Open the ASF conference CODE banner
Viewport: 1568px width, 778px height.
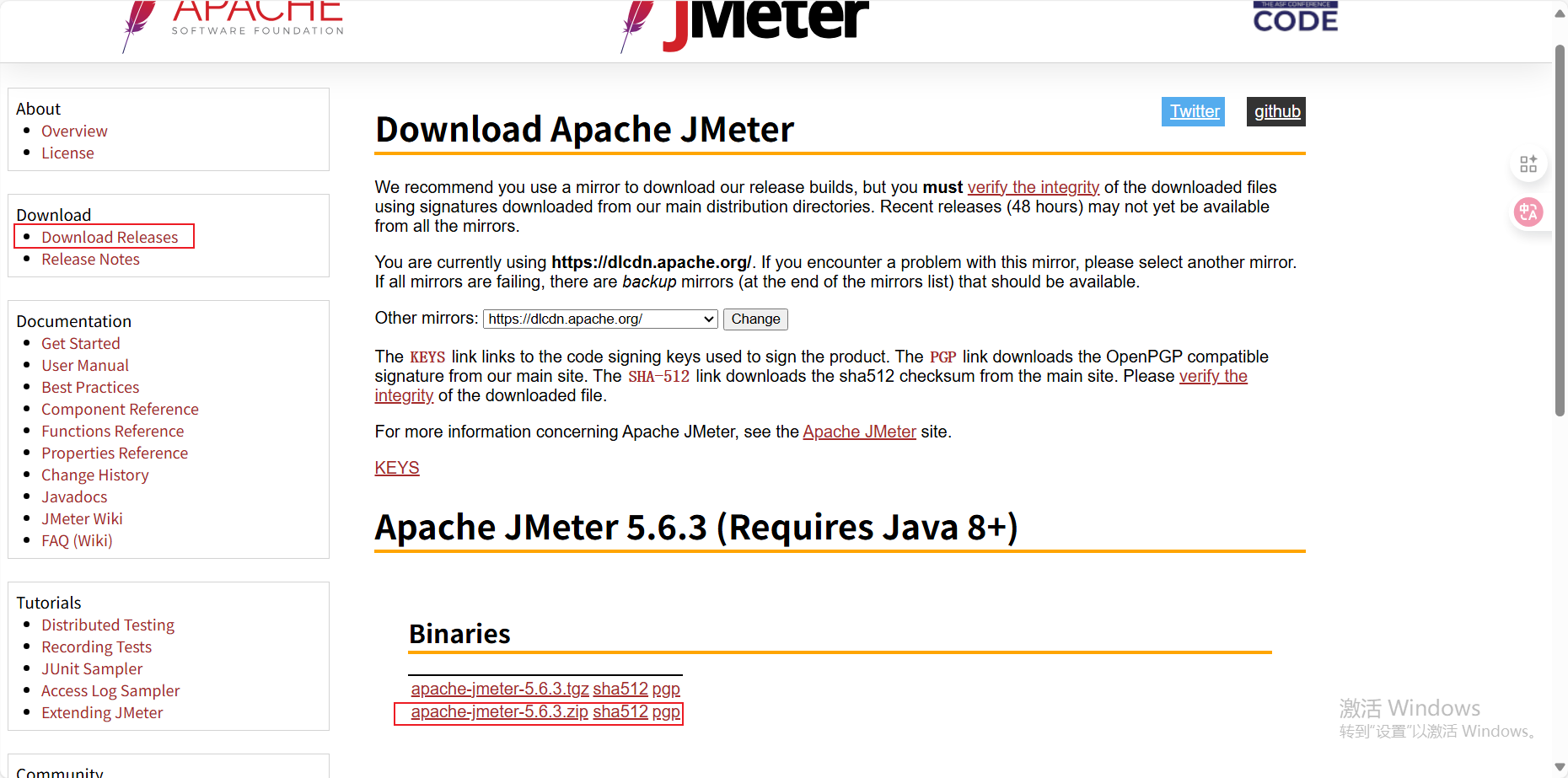click(1295, 17)
